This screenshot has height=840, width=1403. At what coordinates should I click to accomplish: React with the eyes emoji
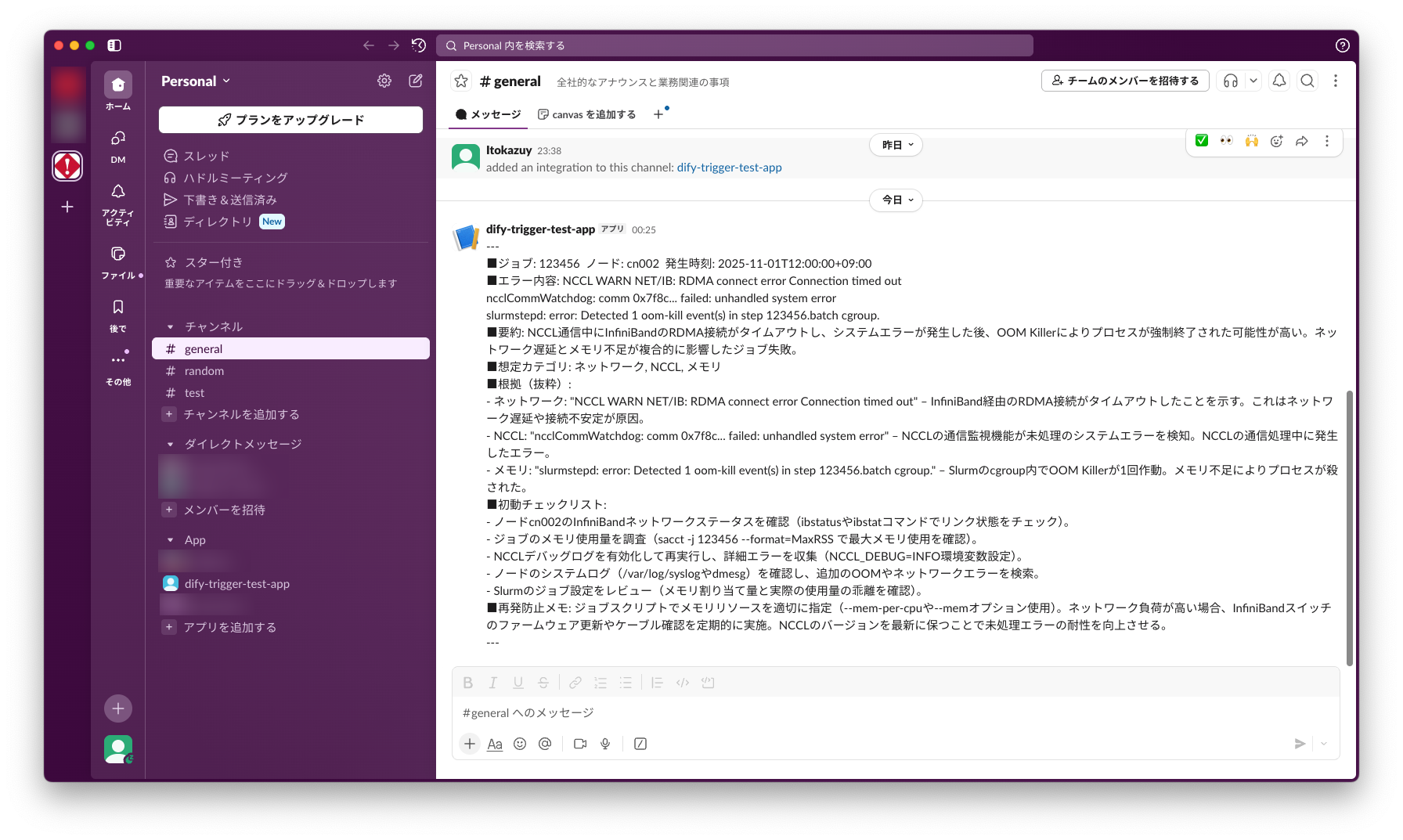(1227, 141)
